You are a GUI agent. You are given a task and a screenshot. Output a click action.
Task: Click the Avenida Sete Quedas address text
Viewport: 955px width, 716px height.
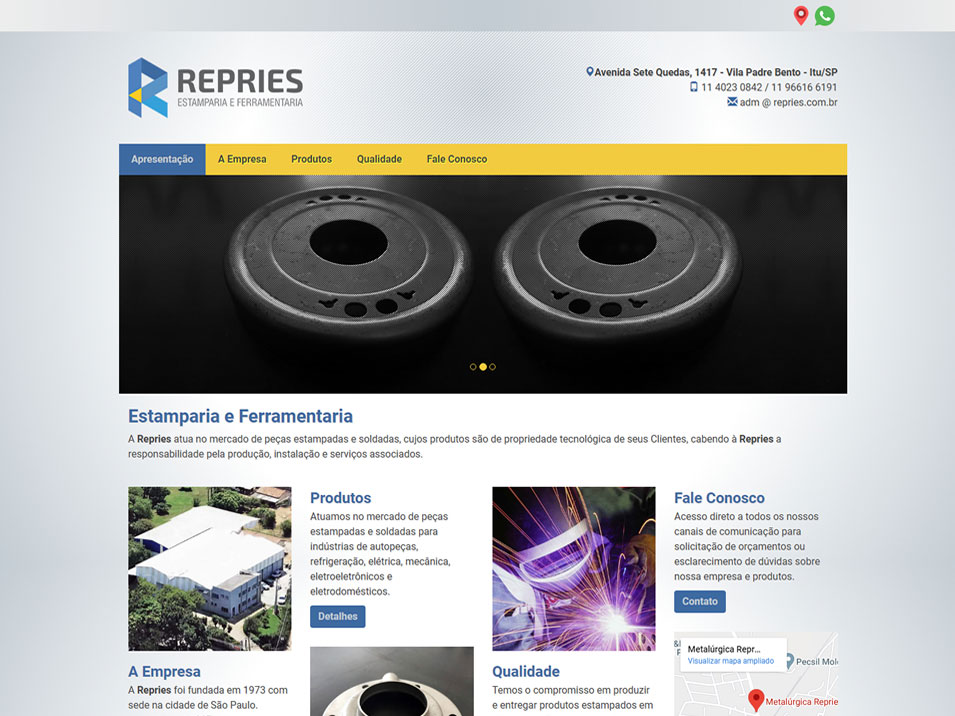[x=716, y=72]
